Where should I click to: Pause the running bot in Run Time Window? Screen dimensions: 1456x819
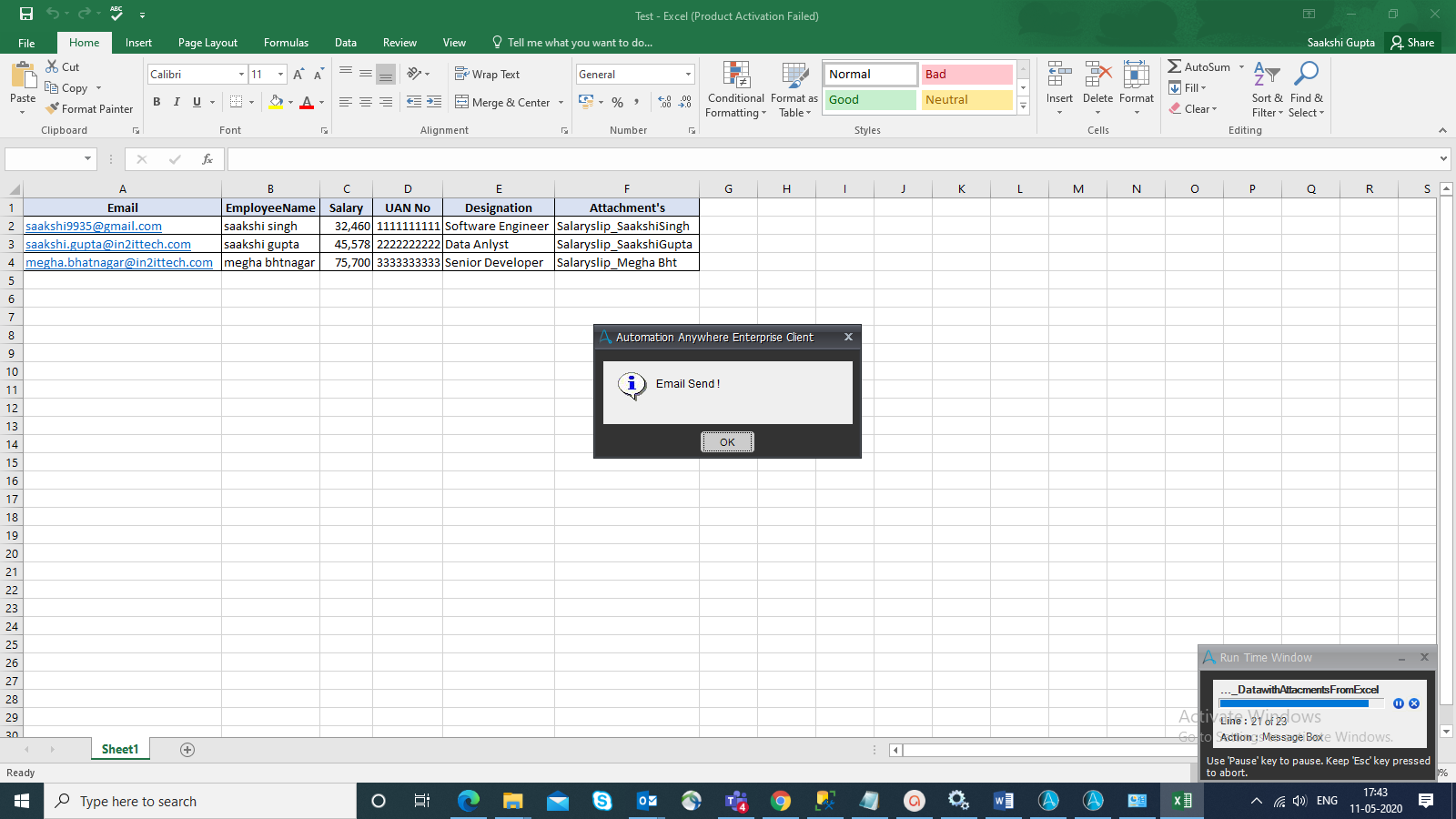coord(1399,703)
